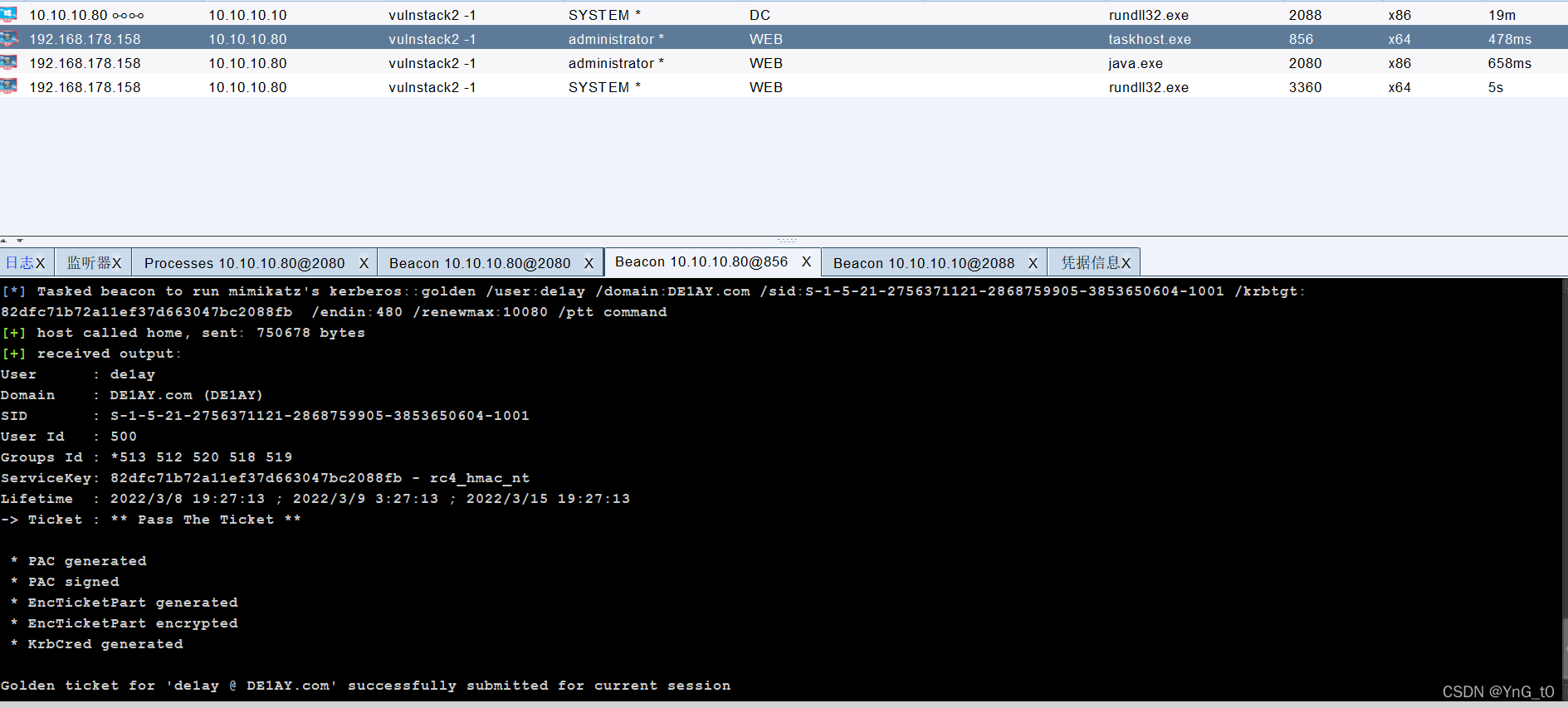Close the 监听器 tab with its X
1568x708 pixels.
117,263
